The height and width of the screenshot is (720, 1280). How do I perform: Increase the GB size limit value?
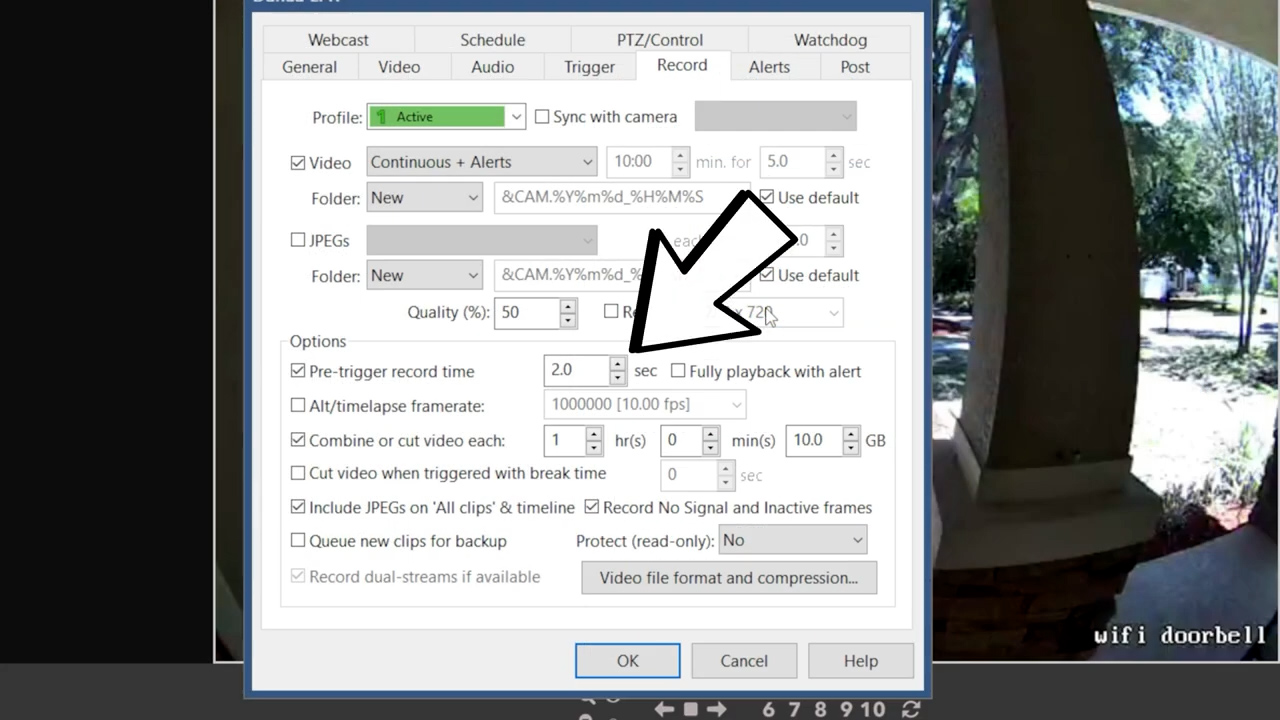851,433
